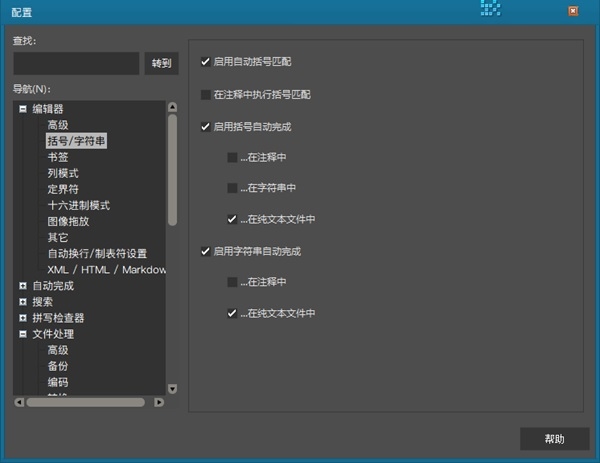Click tree scroll left arrow
This screenshot has height=463, width=600.
coord(19,402)
